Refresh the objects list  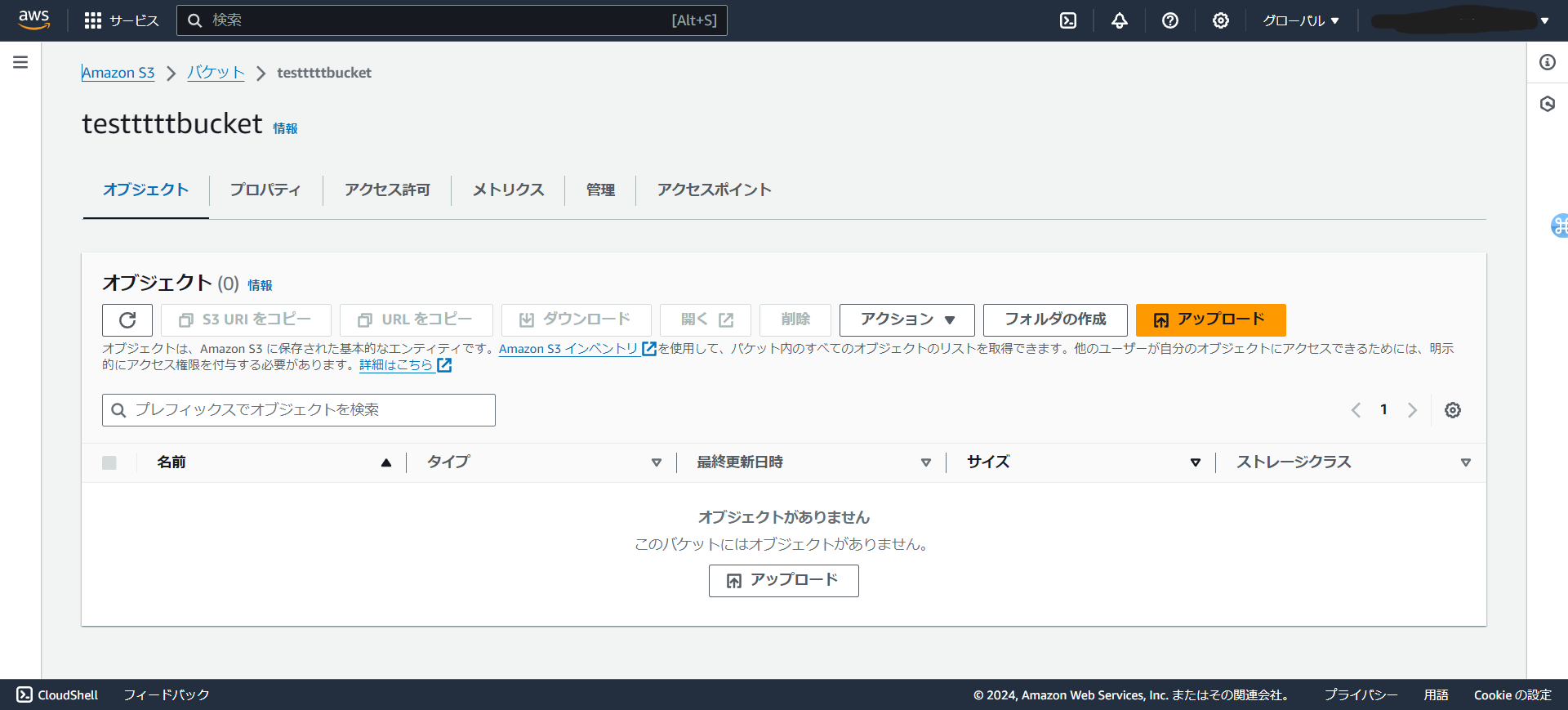click(127, 320)
